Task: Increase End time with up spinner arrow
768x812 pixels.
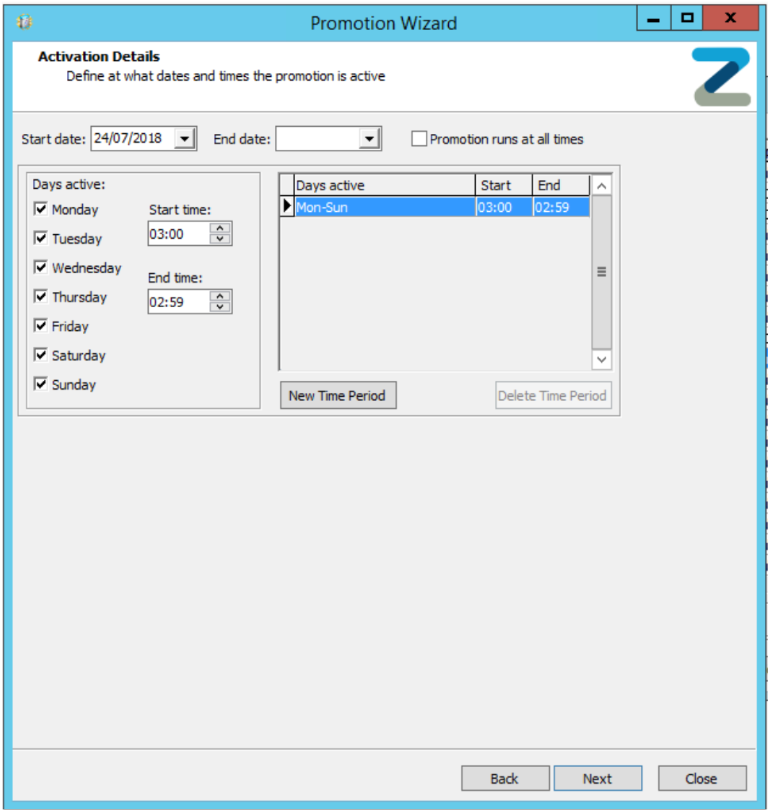Action: point(221,296)
